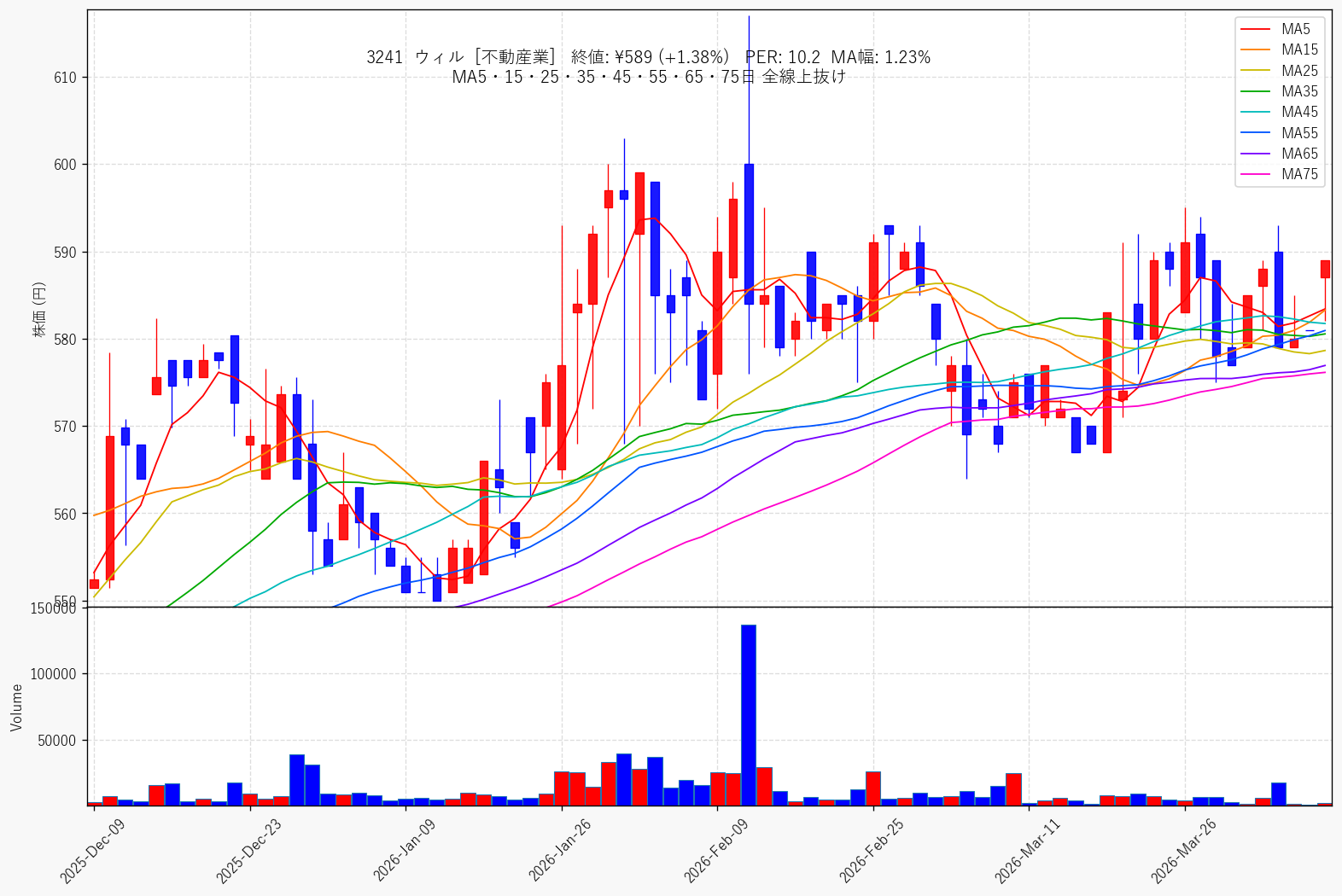This screenshot has height=896, width=1342.
Task: Click the chart title with the stock name
Action: click(x=649, y=57)
